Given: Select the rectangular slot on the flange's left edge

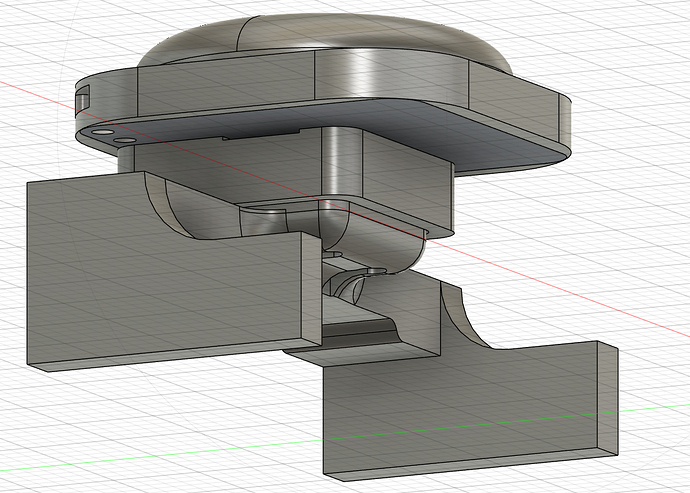Looking at the screenshot, I should click(x=82, y=98).
